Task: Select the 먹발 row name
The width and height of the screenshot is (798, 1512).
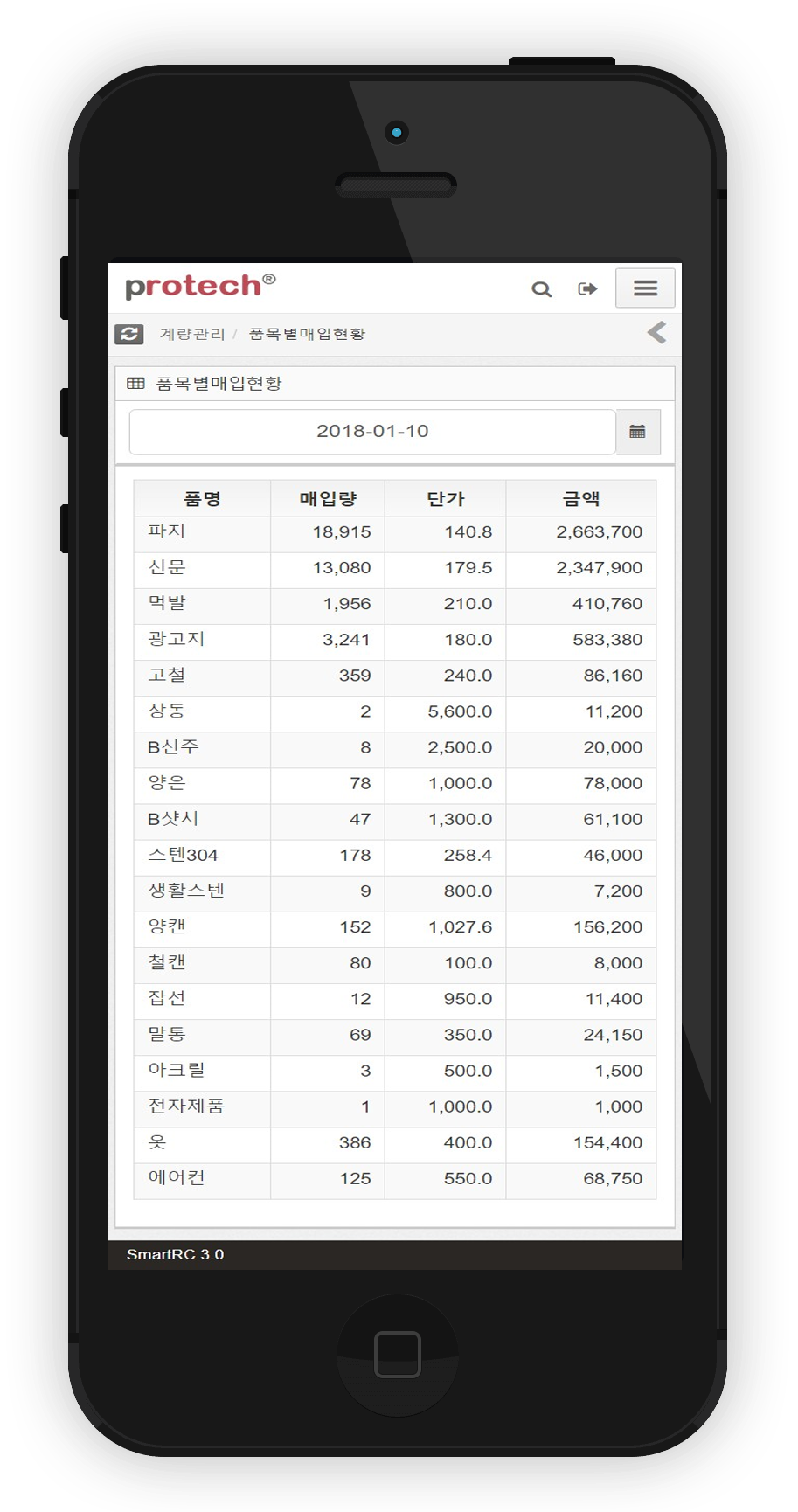Action: [166, 603]
